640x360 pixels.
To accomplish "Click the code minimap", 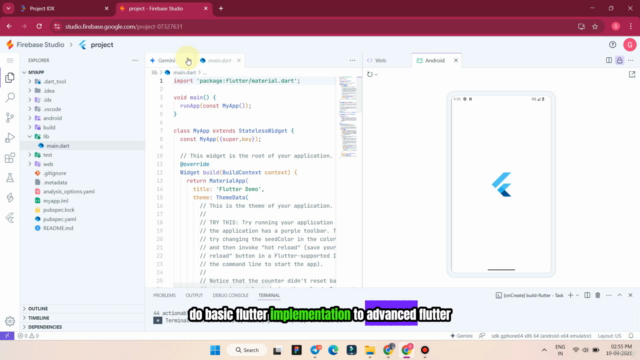I will tap(348, 117).
